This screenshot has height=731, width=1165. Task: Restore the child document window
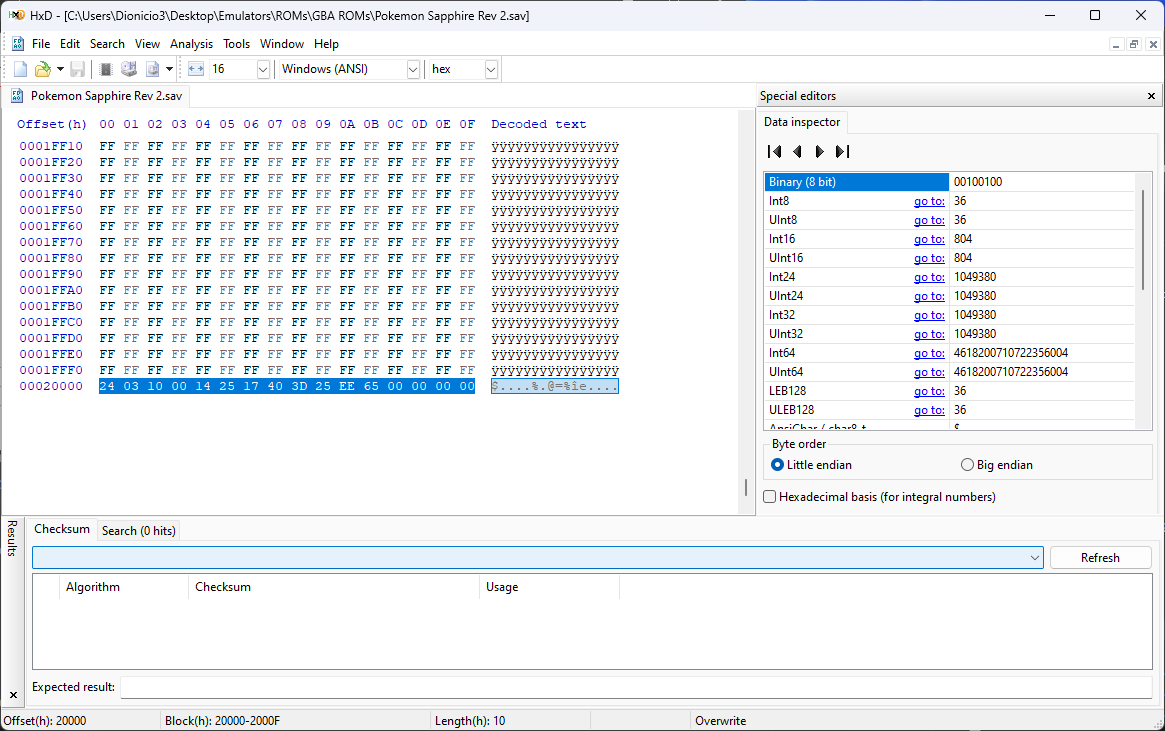coord(1133,45)
